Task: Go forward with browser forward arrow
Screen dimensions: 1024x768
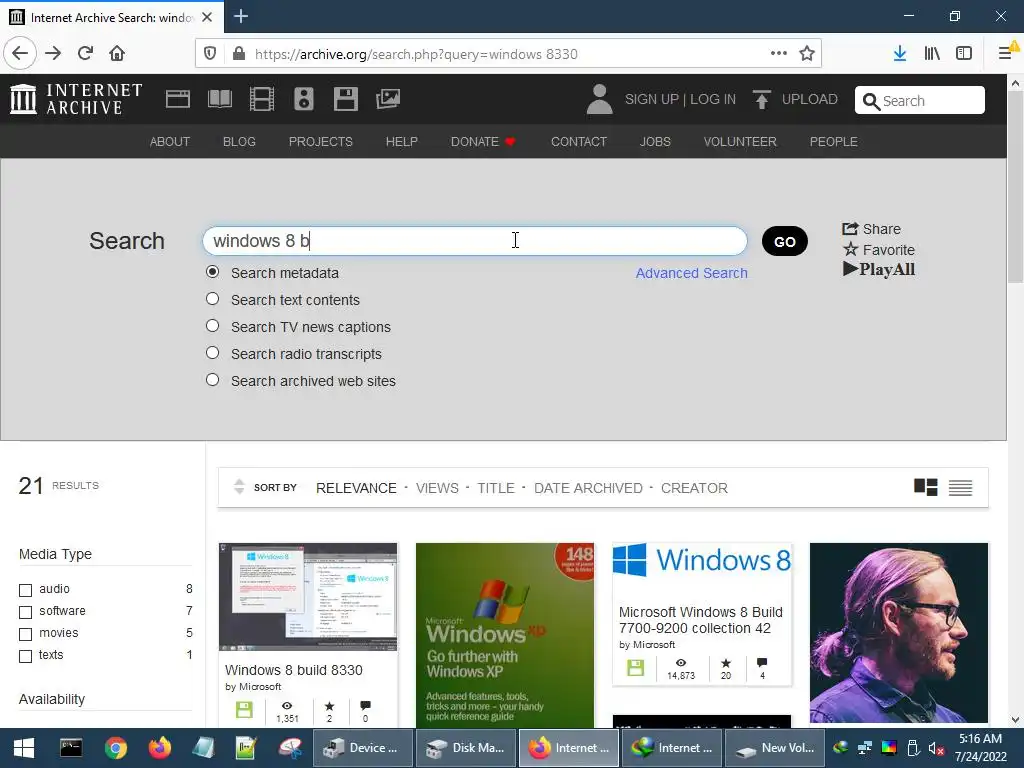Action: pyautogui.click(x=53, y=54)
